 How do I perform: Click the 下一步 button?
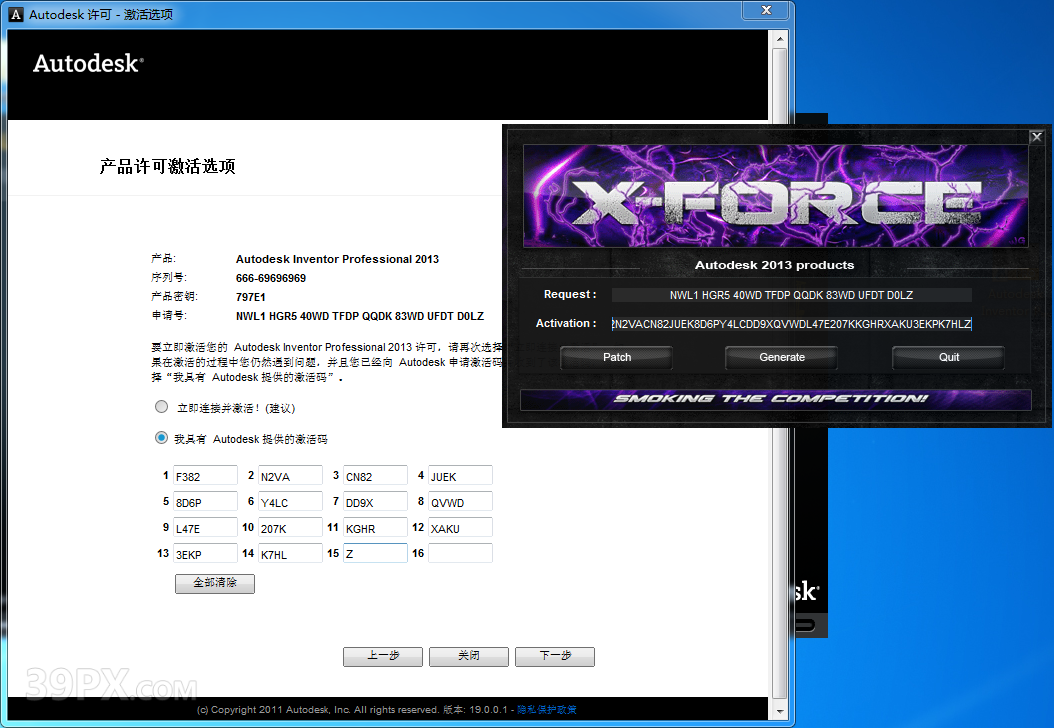[x=554, y=656]
